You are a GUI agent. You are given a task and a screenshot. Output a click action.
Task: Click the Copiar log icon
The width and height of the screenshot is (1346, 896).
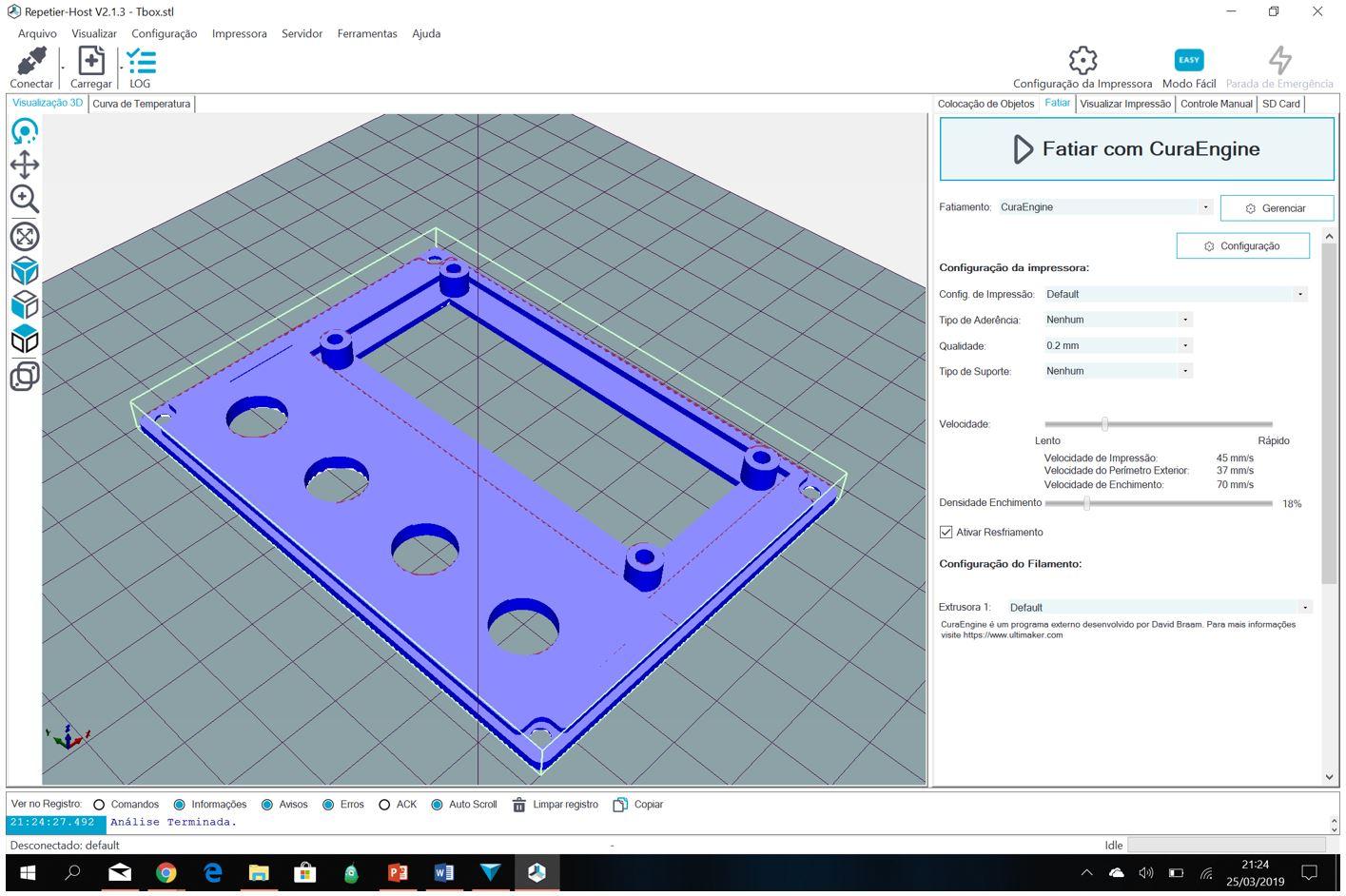pyautogui.click(x=620, y=805)
